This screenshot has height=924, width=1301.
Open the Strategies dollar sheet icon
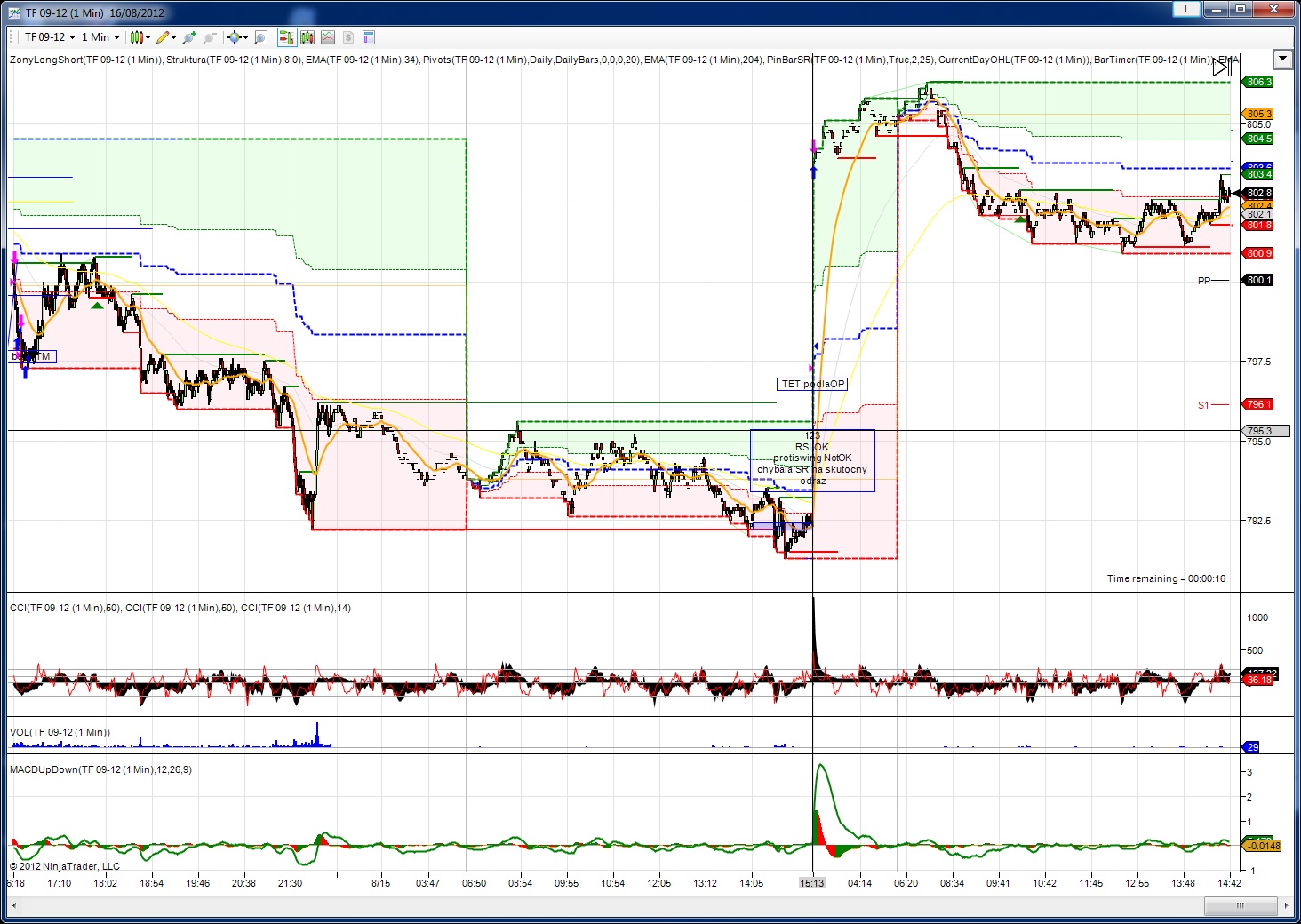(348, 37)
